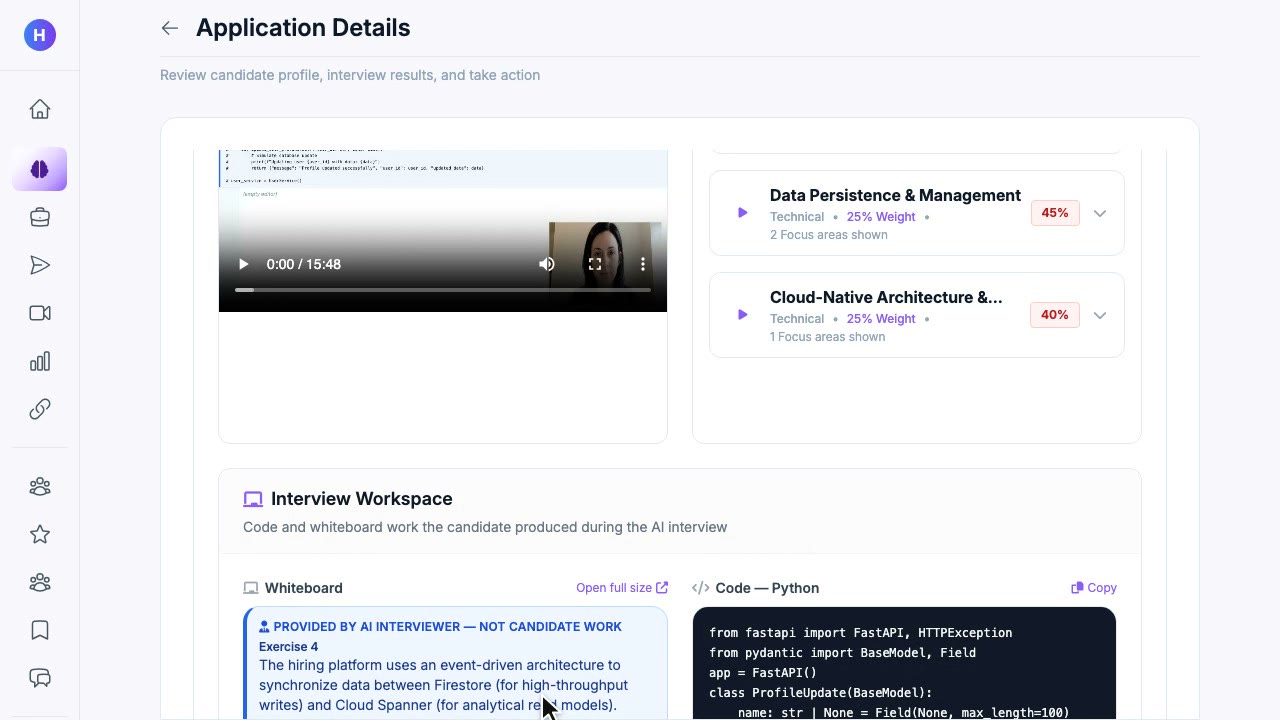Open the home icon in sidebar

[x=40, y=109]
